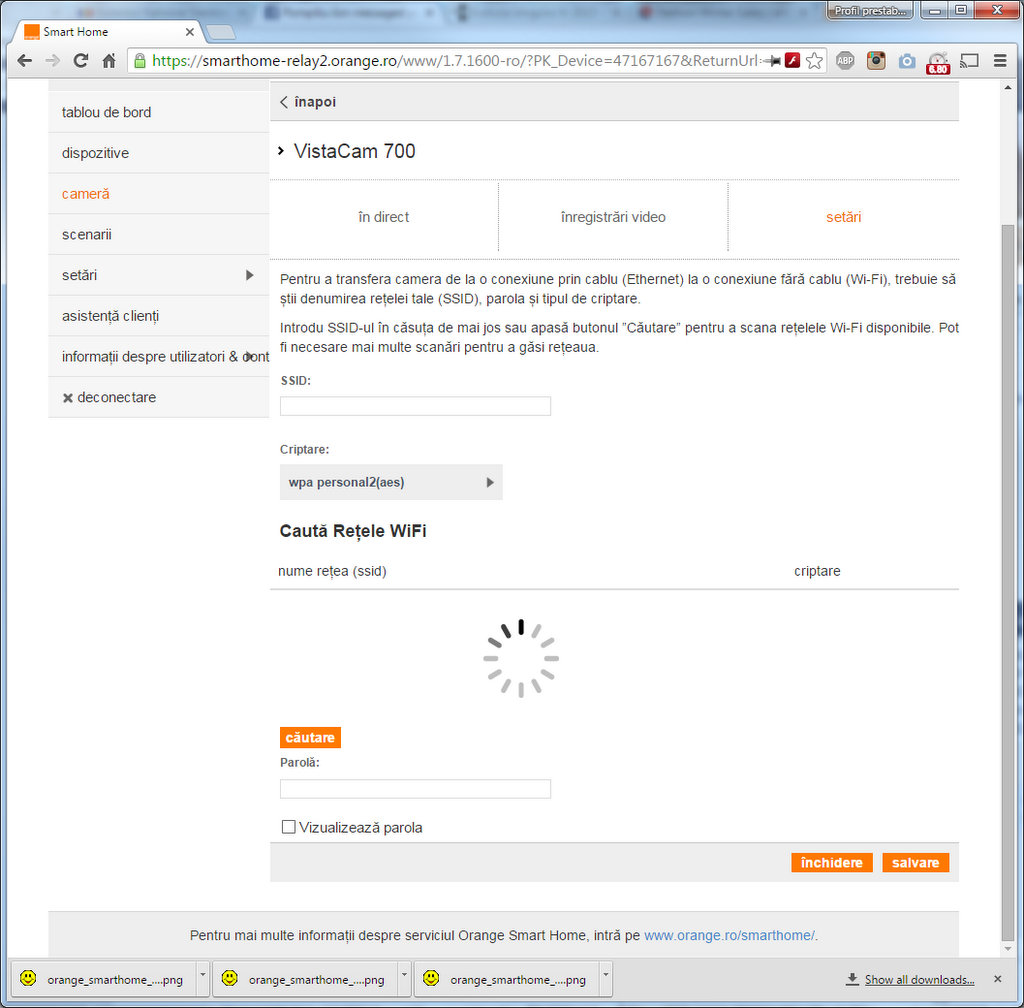Click the plugin blocked icon in address bar
1024x1008 pixels.
(x=773, y=61)
